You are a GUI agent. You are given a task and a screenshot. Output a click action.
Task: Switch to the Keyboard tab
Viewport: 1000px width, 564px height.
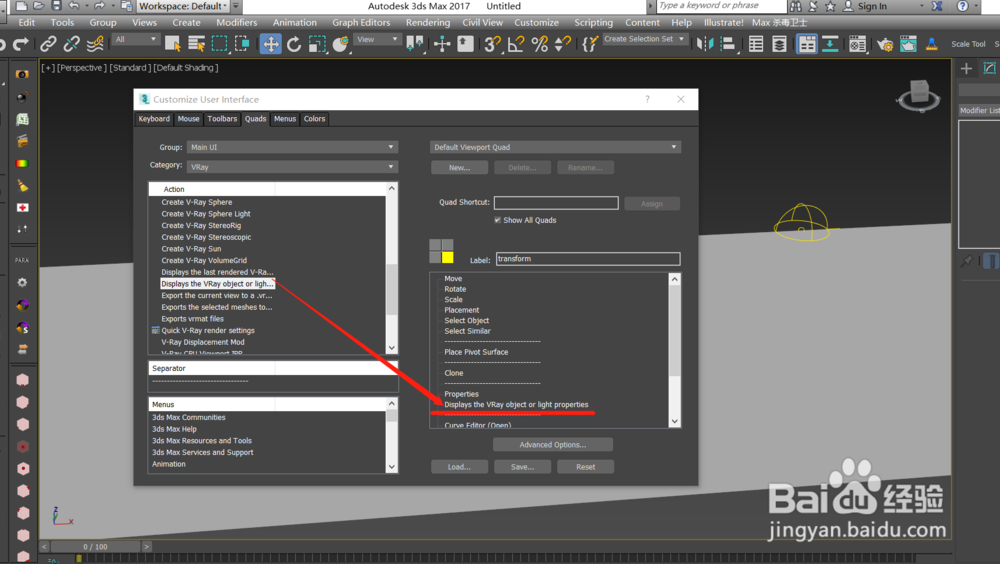click(154, 119)
